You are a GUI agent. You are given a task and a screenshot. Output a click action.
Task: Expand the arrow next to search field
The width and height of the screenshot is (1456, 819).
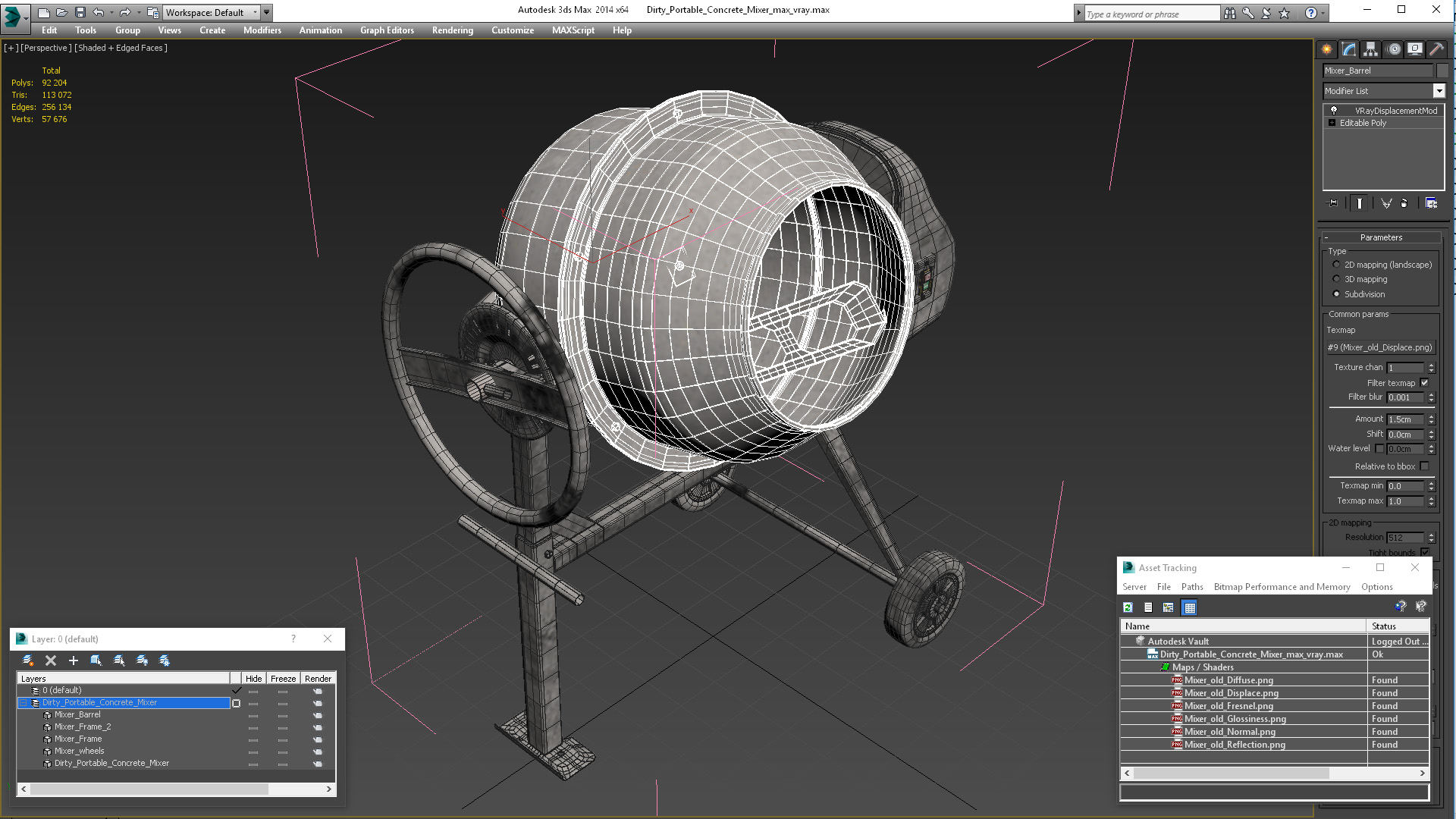pos(1078,13)
